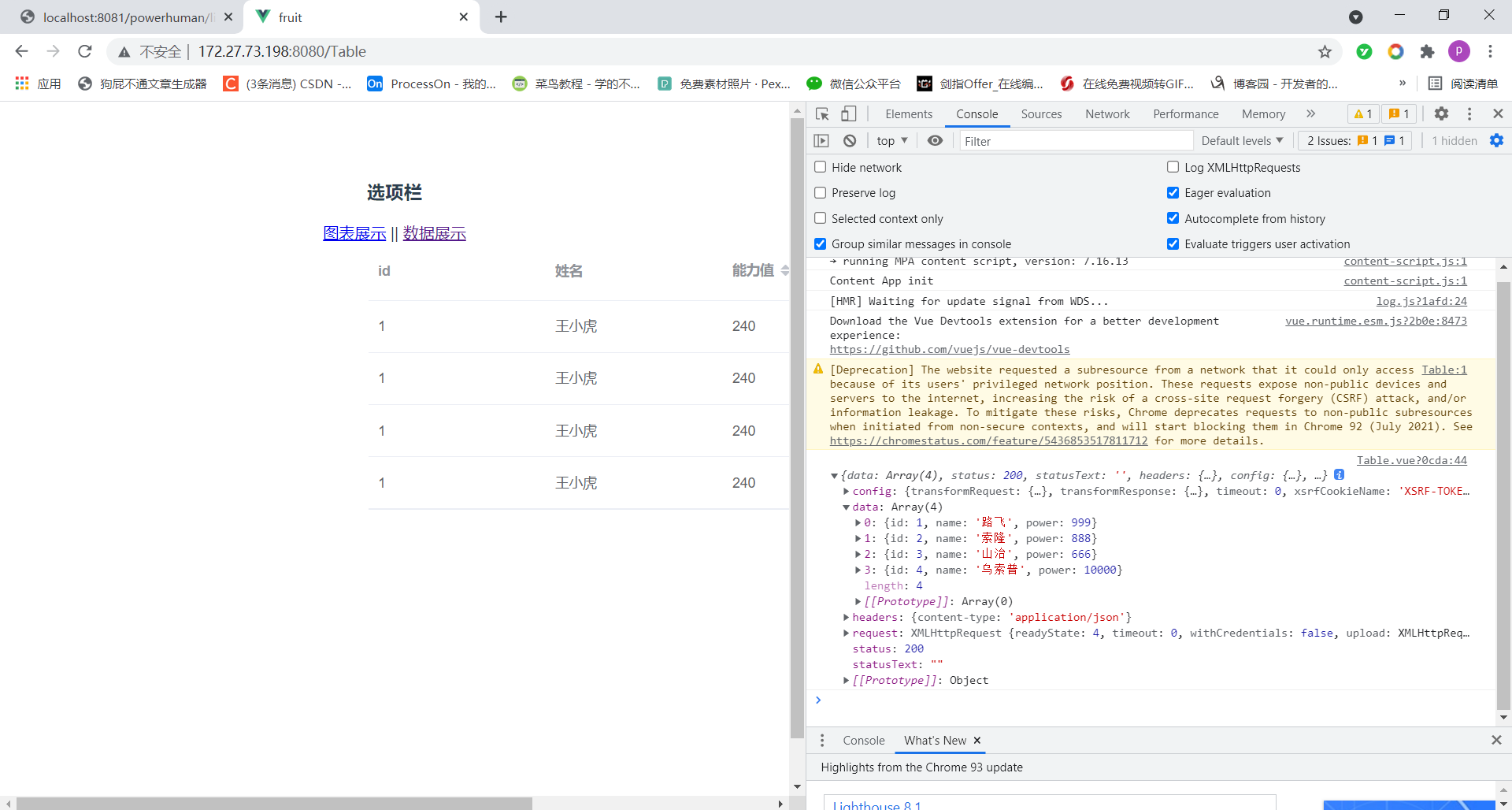Show the console sidebar
The height and width of the screenshot is (810, 1512).
pyautogui.click(x=821, y=140)
